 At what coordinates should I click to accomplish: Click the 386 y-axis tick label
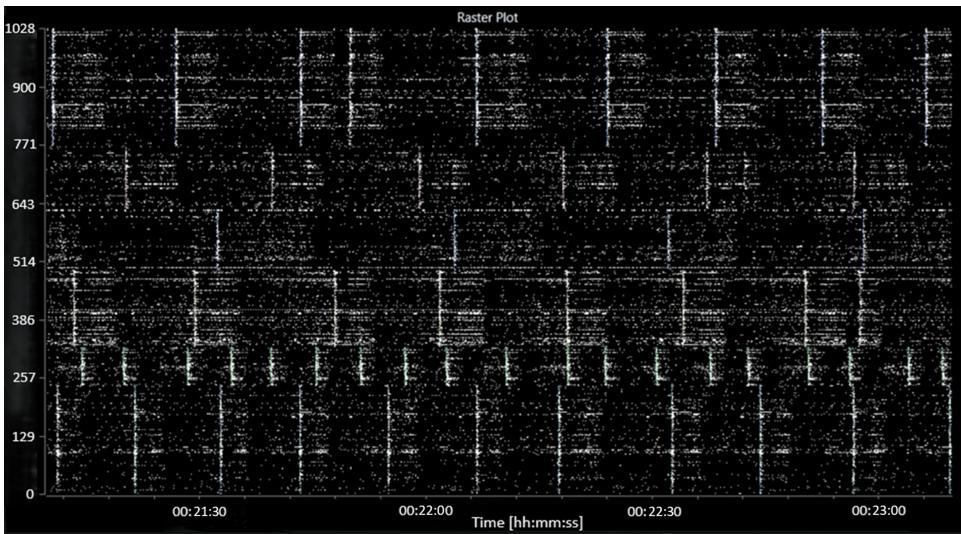[24, 320]
